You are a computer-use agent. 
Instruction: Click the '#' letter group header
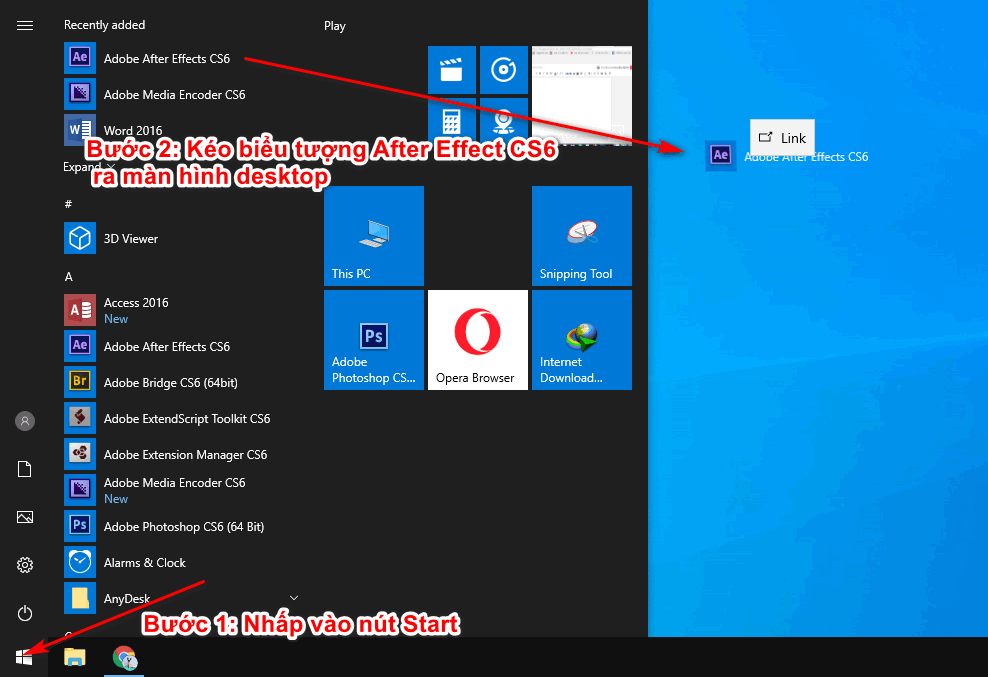pyautogui.click(x=68, y=204)
